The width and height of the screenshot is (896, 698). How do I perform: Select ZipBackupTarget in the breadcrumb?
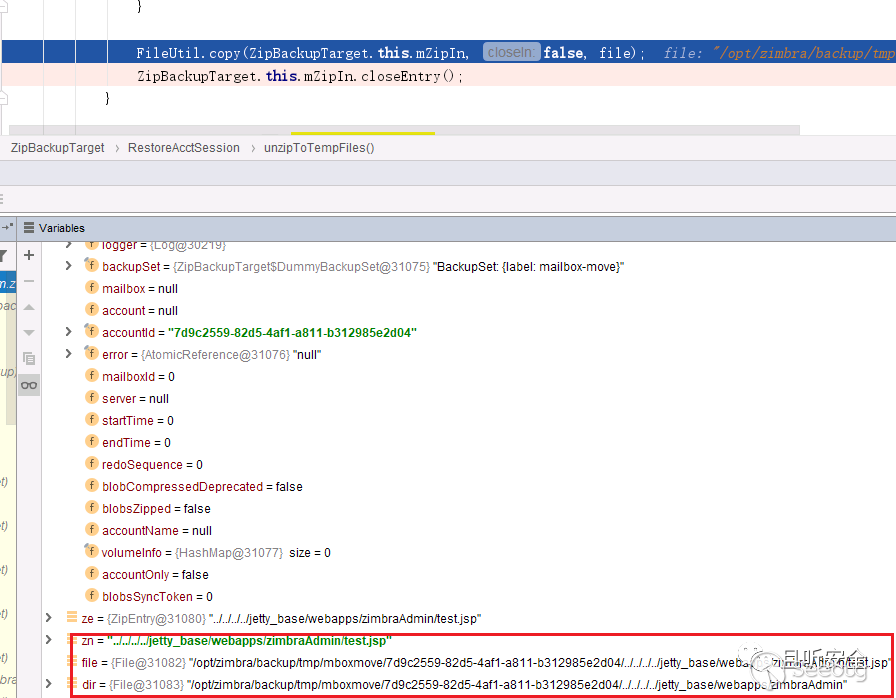57,148
